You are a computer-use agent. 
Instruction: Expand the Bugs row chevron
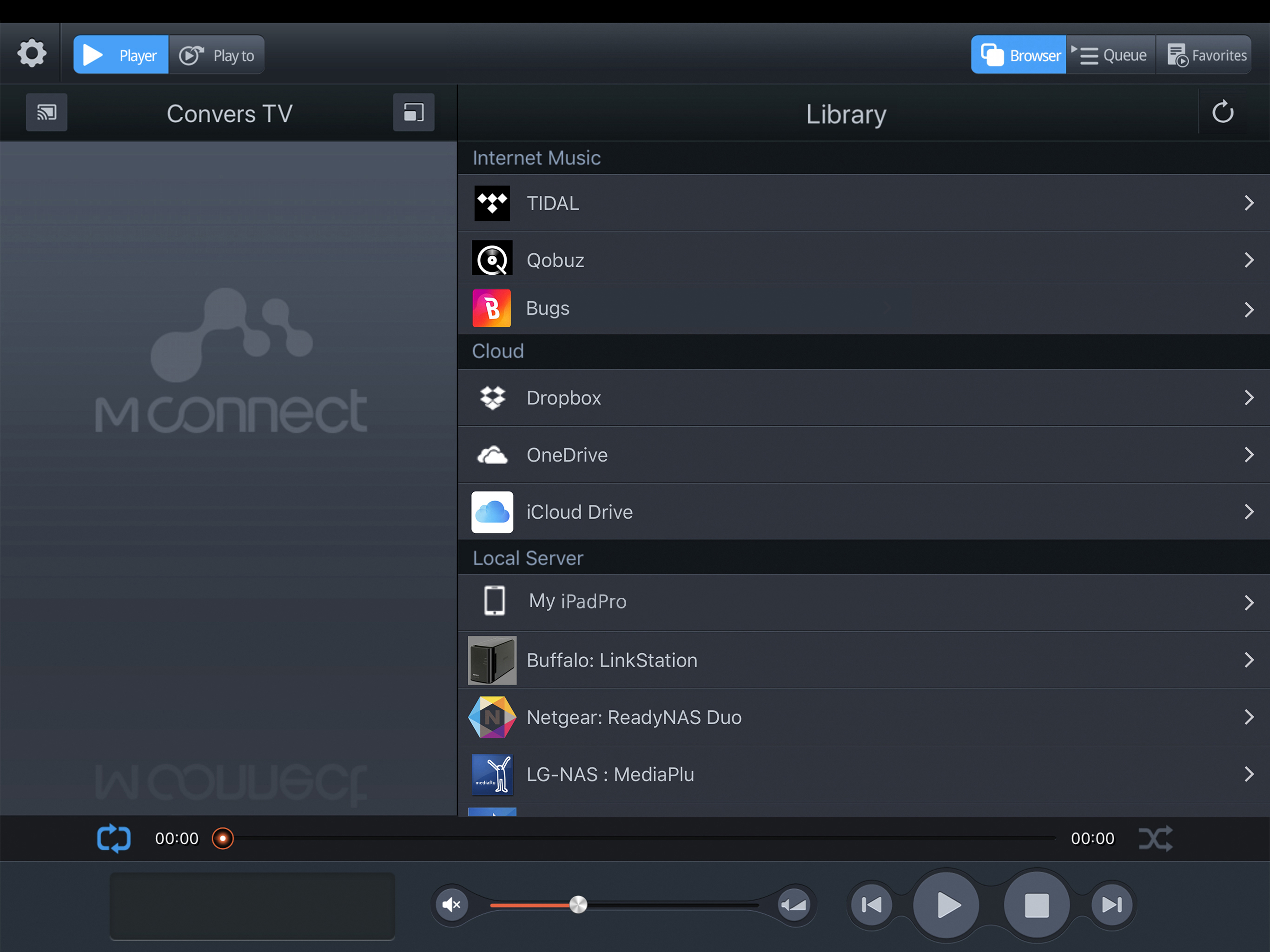pos(1249,310)
